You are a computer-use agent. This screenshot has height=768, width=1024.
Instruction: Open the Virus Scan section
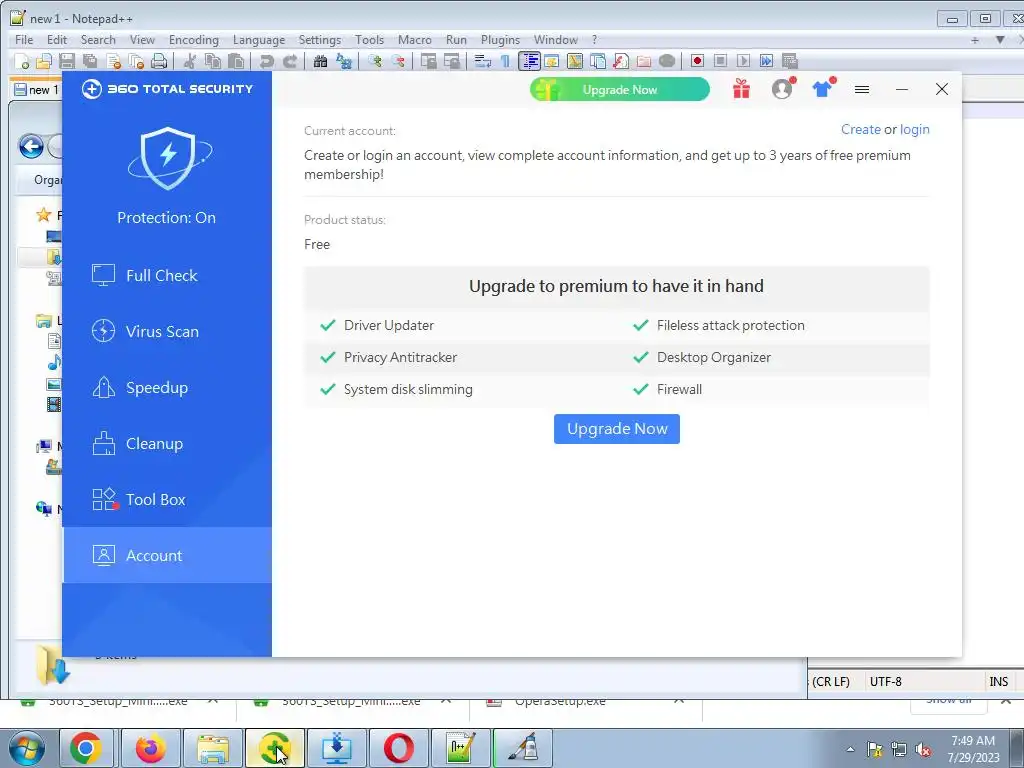click(167, 332)
